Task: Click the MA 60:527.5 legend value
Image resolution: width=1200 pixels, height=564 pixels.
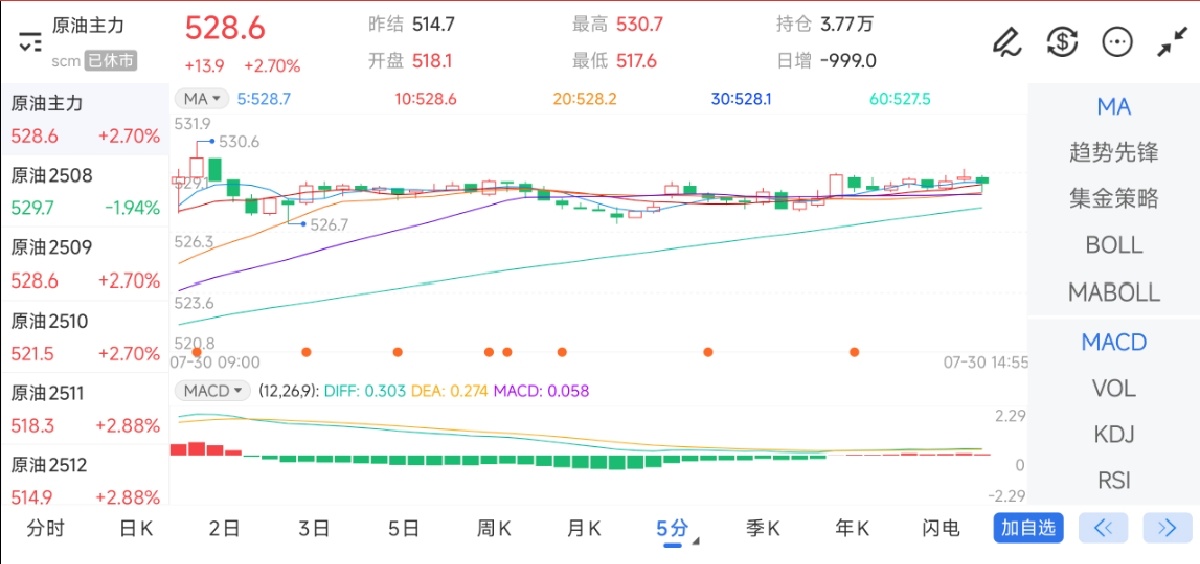Action: pos(900,99)
